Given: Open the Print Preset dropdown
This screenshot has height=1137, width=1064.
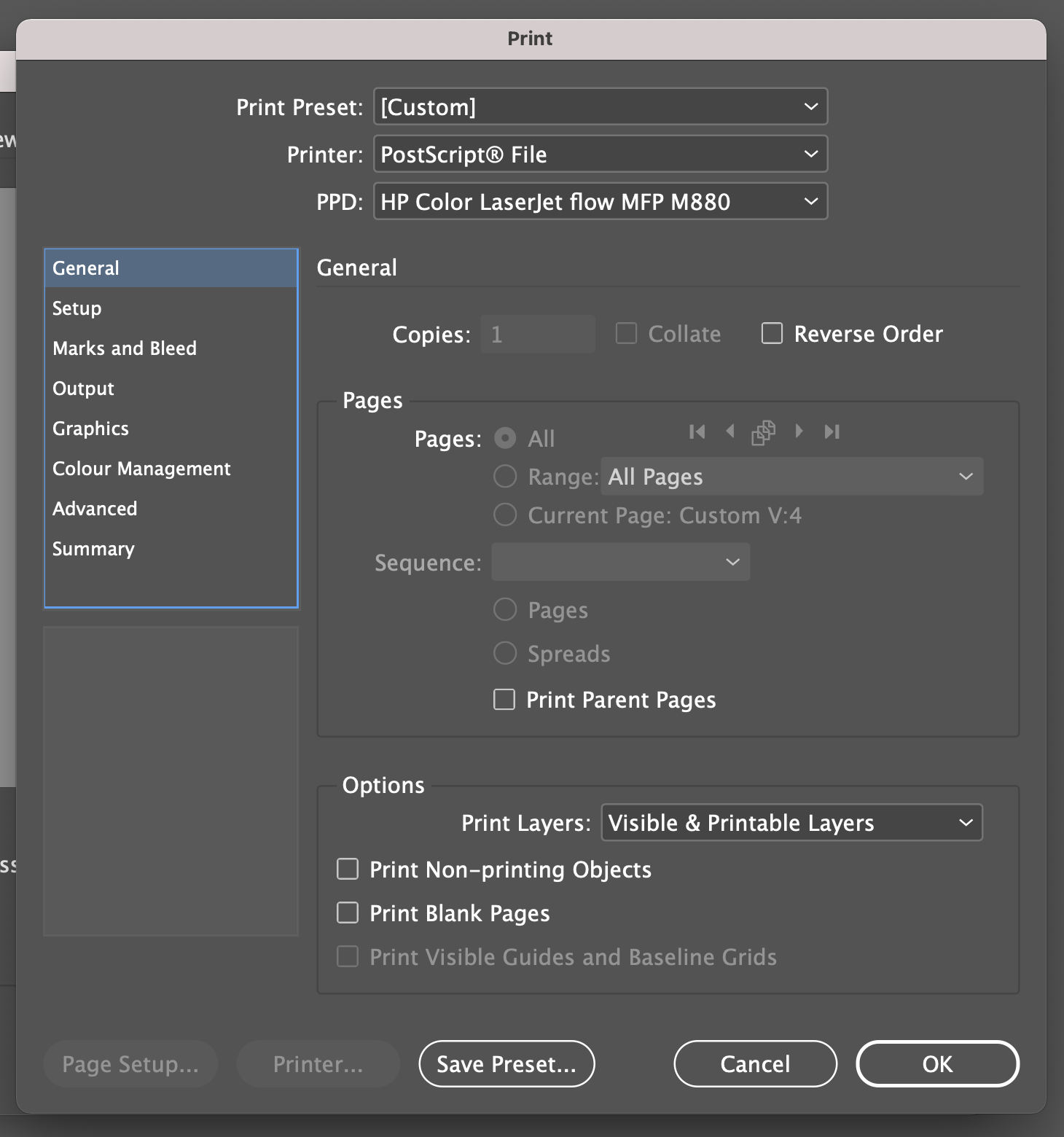Looking at the screenshot, I should pyautogui.click(x=600, y=107).
